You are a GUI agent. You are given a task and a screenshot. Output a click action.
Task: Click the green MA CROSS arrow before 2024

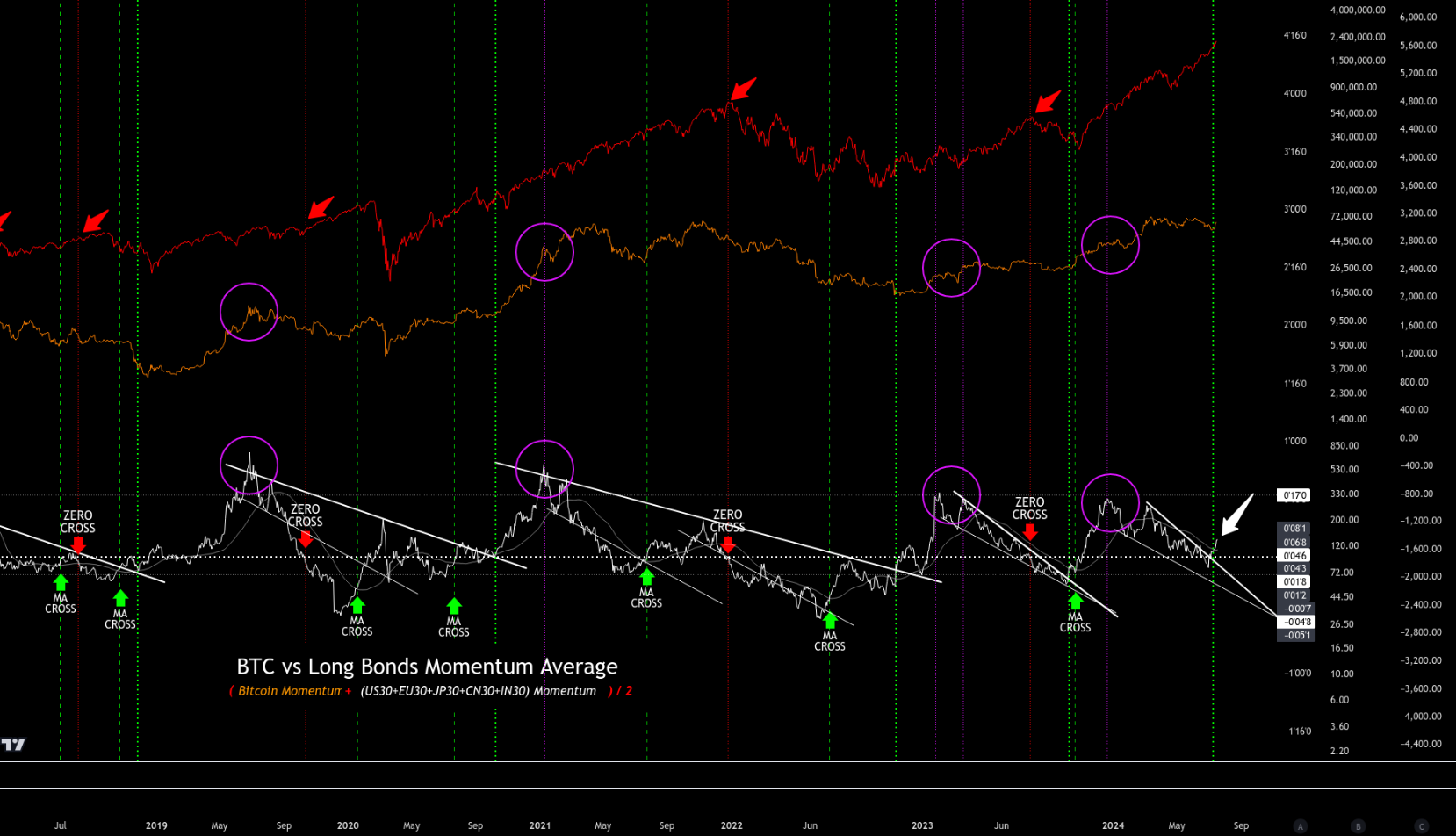(x=1075, y=602)
